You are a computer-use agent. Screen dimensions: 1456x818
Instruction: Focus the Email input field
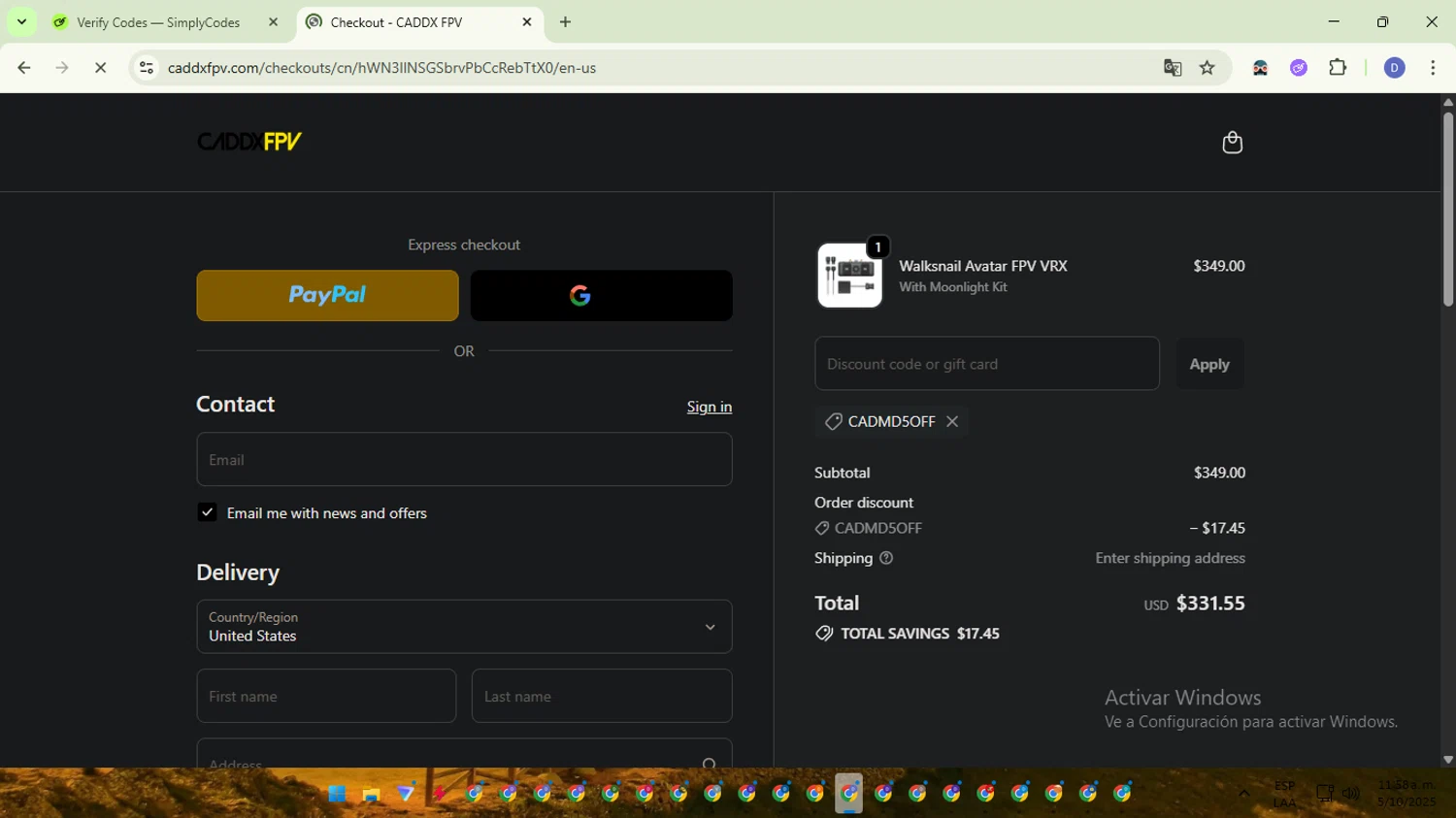pyautogui.click(x=464, y=460)
